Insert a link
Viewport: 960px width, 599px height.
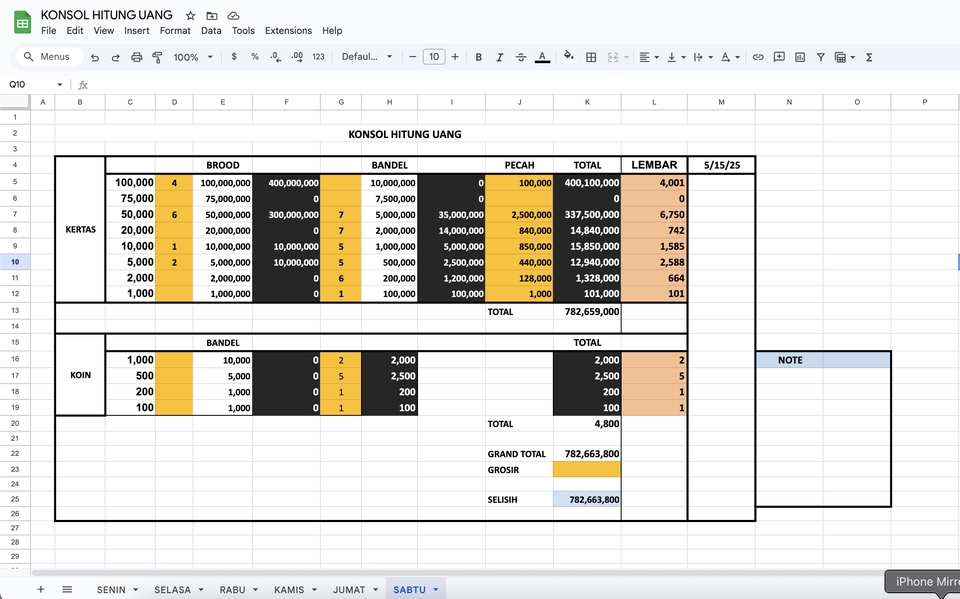(x=759, y=57)
